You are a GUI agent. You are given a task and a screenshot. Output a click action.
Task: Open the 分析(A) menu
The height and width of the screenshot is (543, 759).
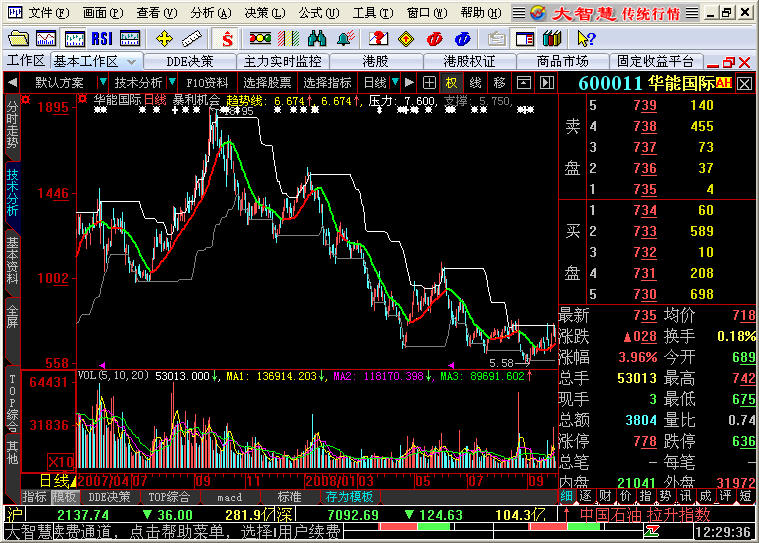point(211,13)
